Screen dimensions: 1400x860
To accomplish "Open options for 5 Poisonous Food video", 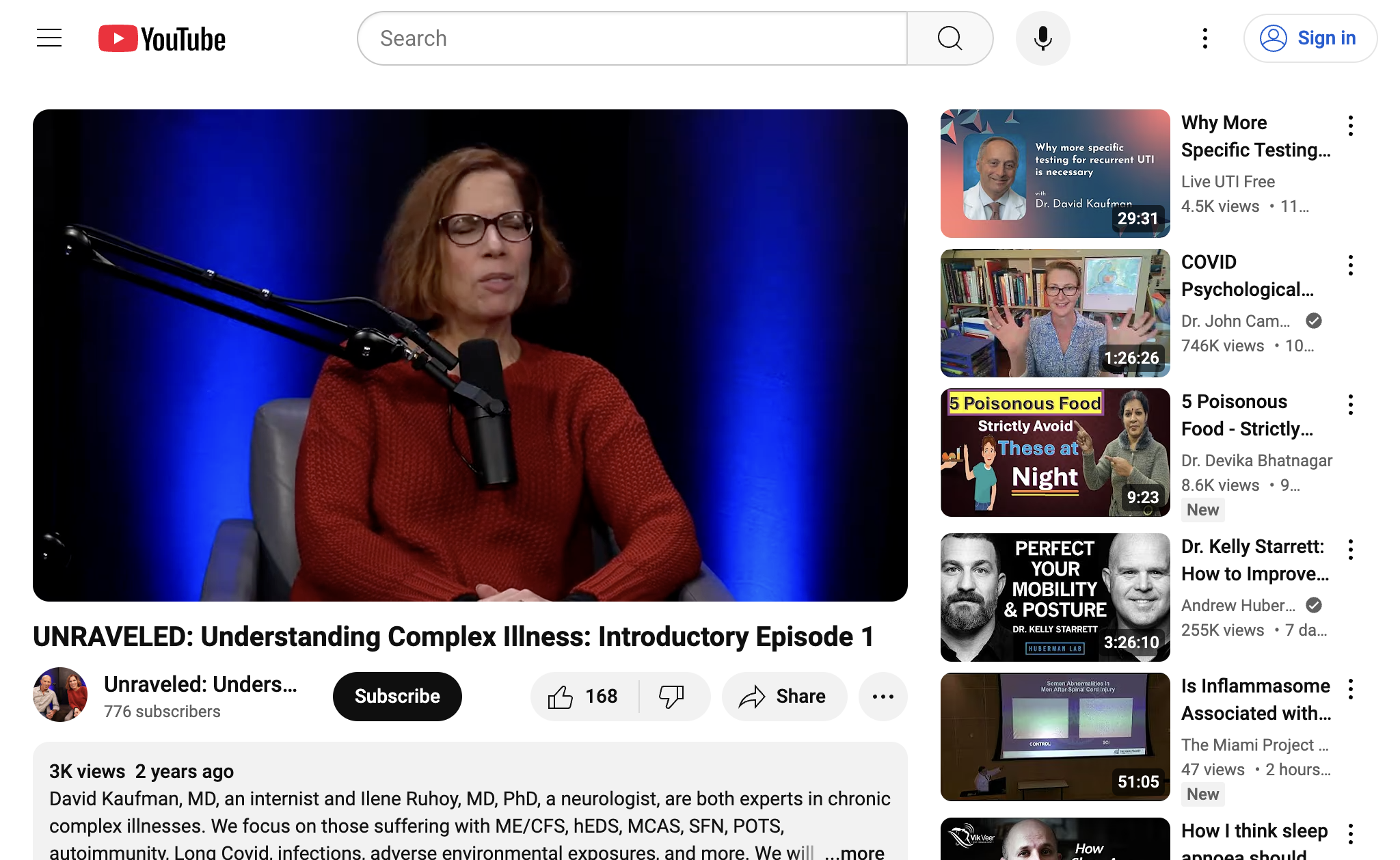I will click(1350, 405).
